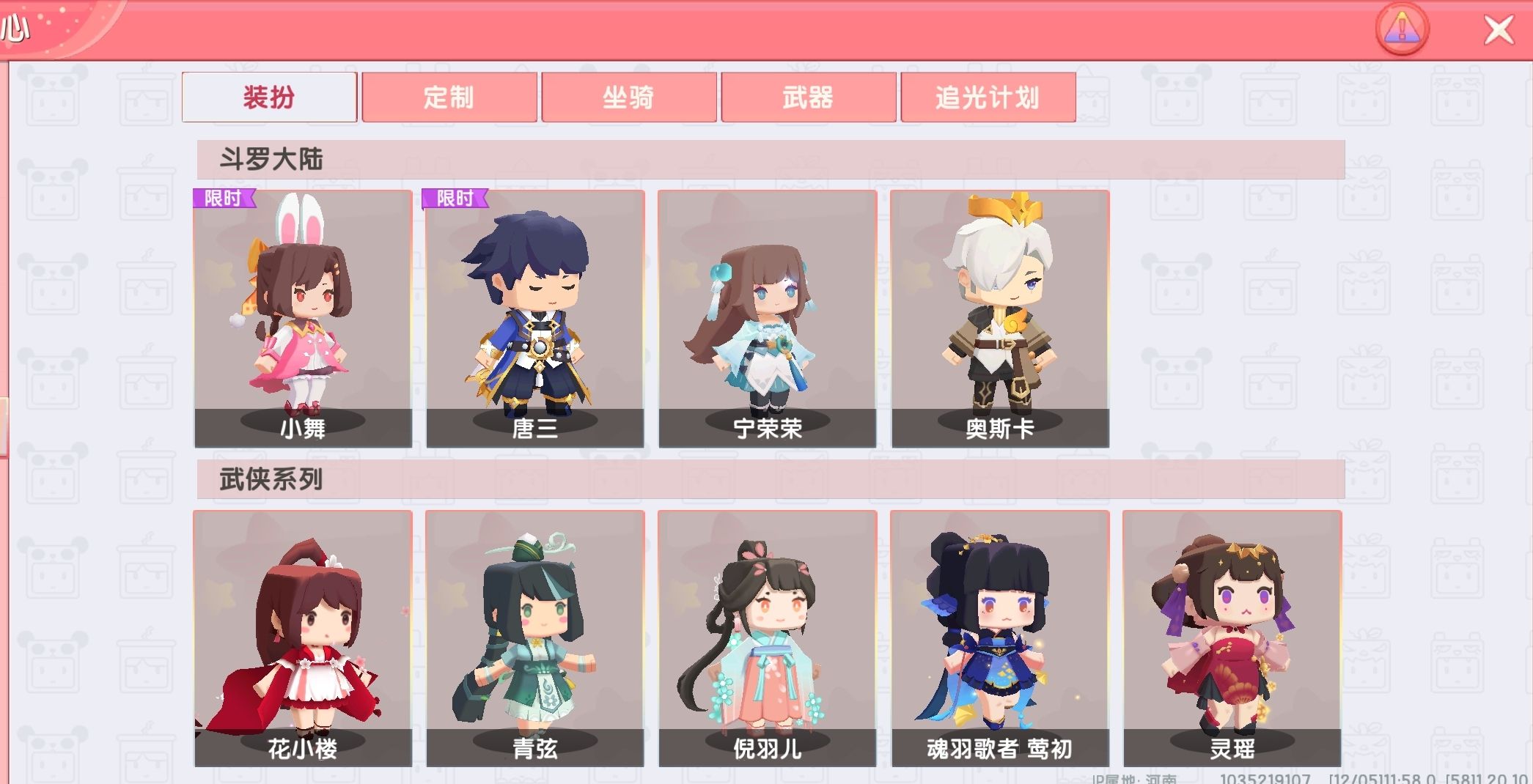1533x784 pixels.
Task: Select the 小舞 bunny-ear character skin
Action: [x=303, y=319]
